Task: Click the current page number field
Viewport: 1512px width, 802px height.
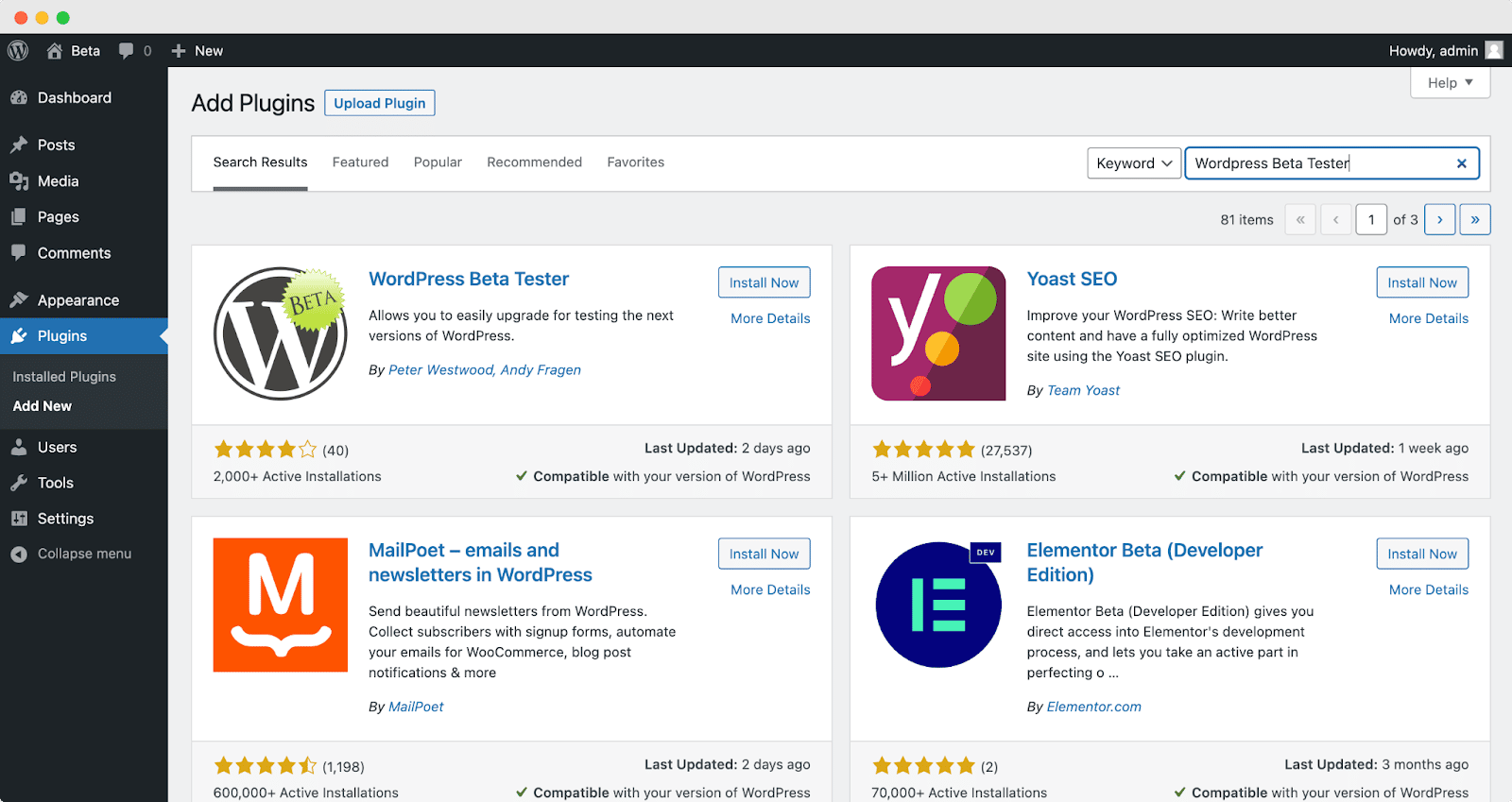Action: coord(1371,219)
